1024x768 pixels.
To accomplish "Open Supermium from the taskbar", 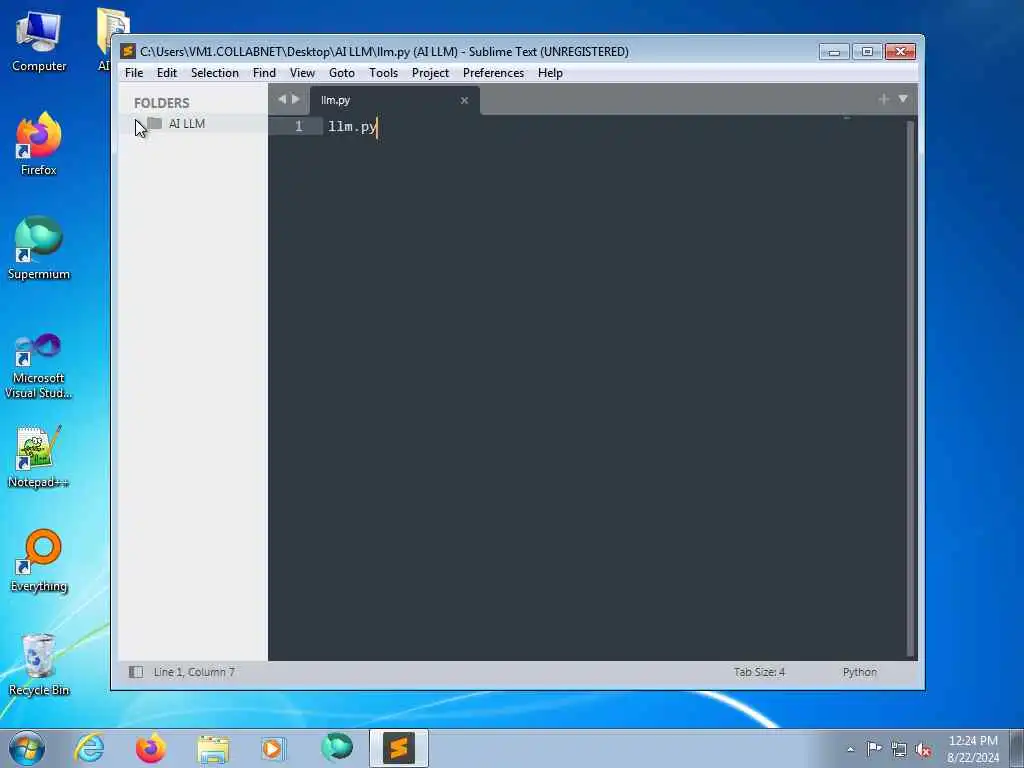I will (336, 748).
